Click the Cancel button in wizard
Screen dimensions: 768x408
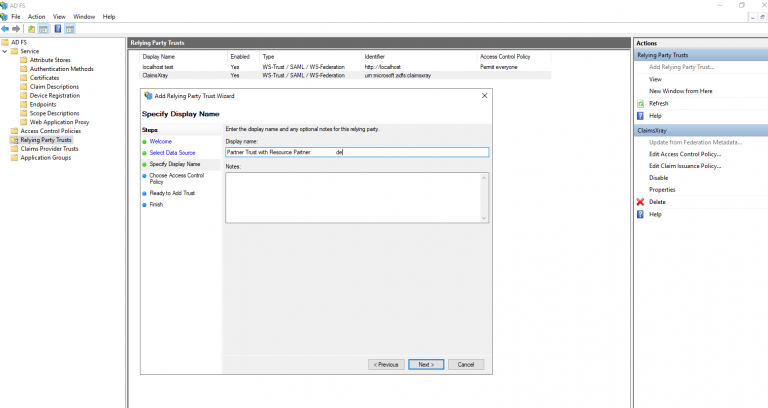(x=466, y=364)
